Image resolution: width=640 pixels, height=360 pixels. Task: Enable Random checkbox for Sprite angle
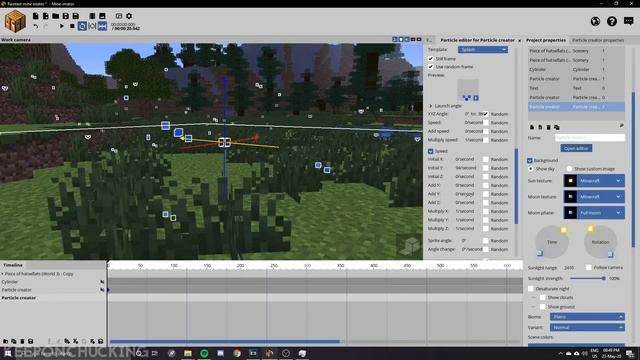pos(486,241)
